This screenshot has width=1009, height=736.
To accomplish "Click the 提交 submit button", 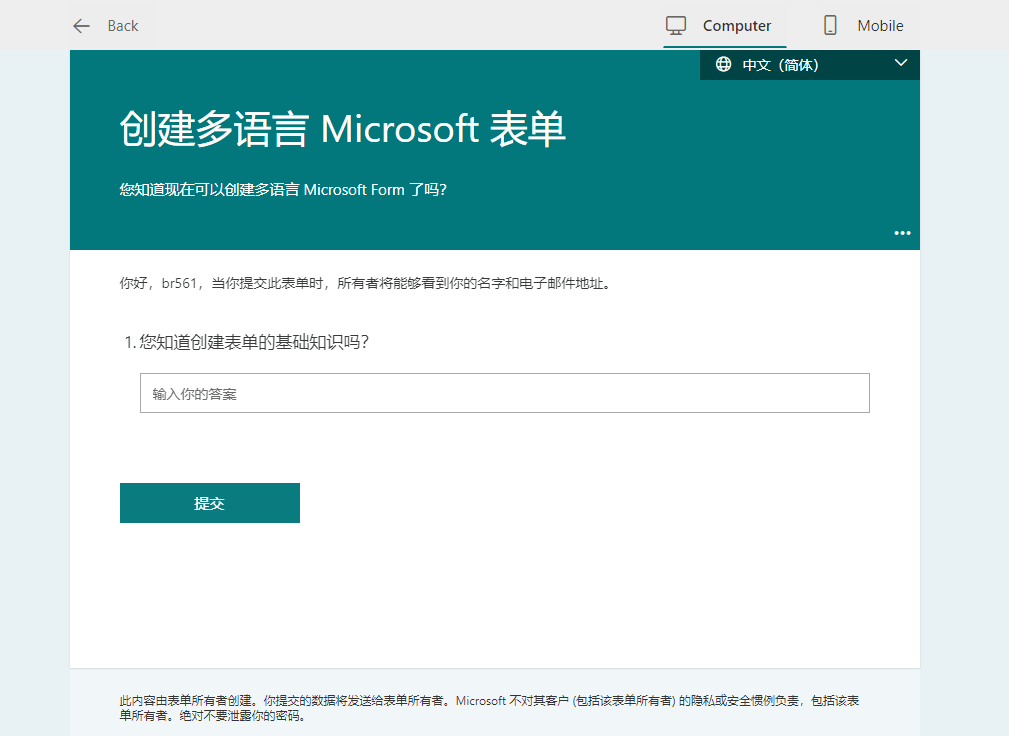I will point(210,503).
